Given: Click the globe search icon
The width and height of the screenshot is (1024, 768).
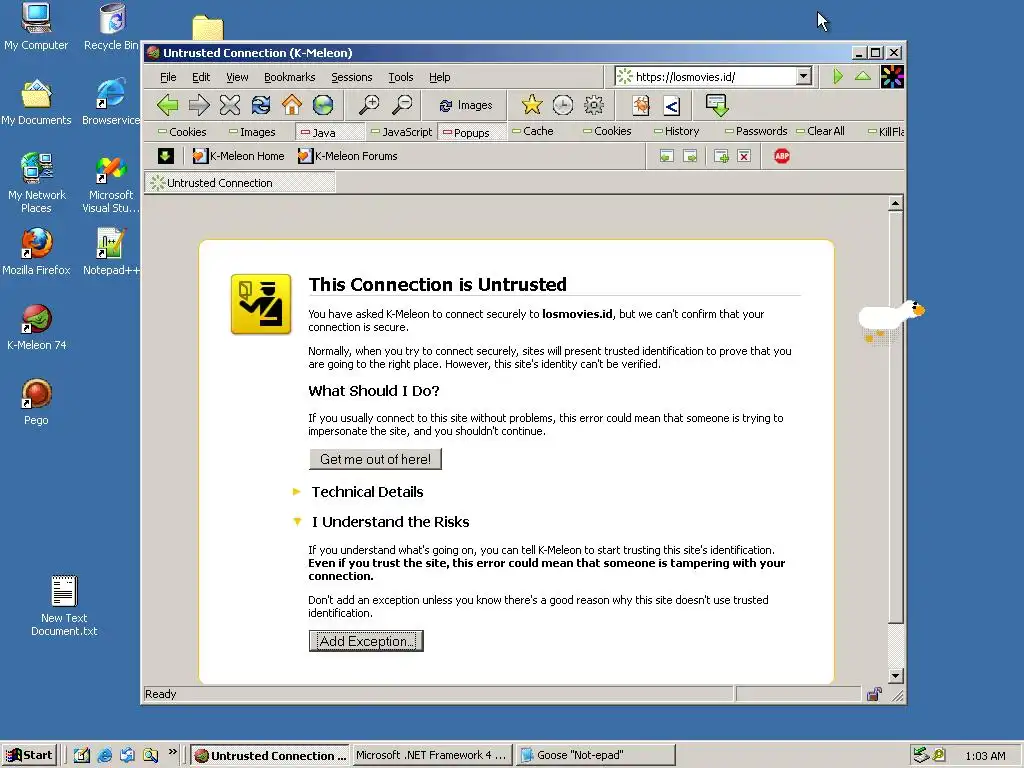Looking at the screenshot, I should 323,105.
